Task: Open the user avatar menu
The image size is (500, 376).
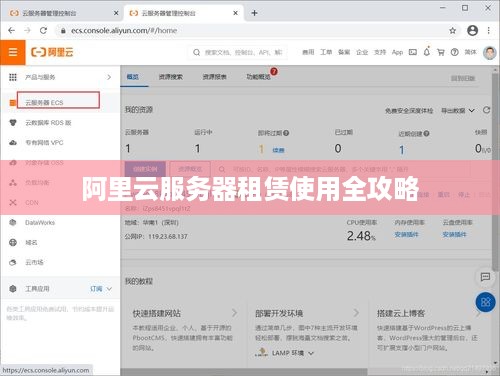Action: pyautogui.click(x=489, y=53)
